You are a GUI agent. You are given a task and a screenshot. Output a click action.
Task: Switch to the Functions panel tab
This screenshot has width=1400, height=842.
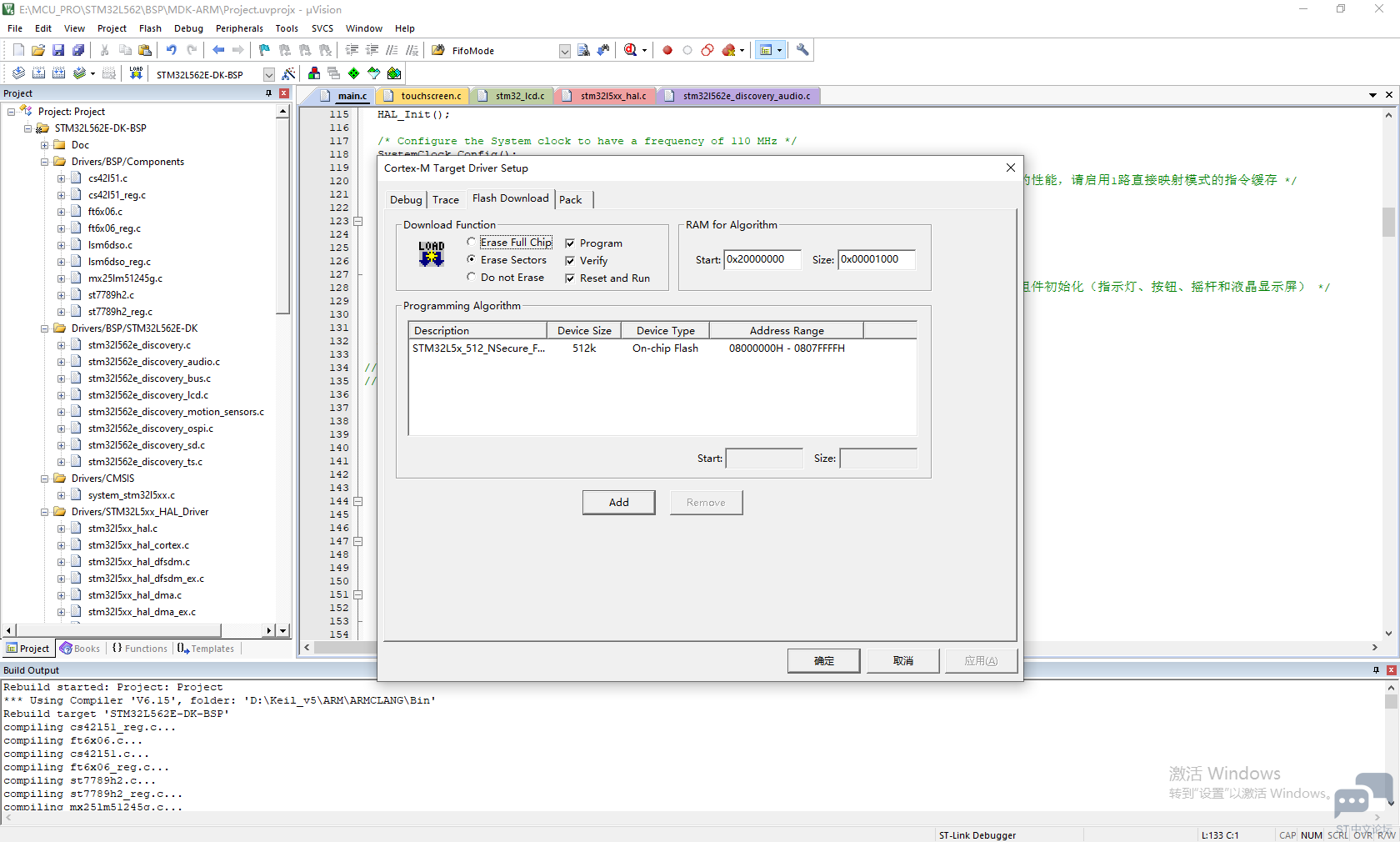(x=140, y=649)
